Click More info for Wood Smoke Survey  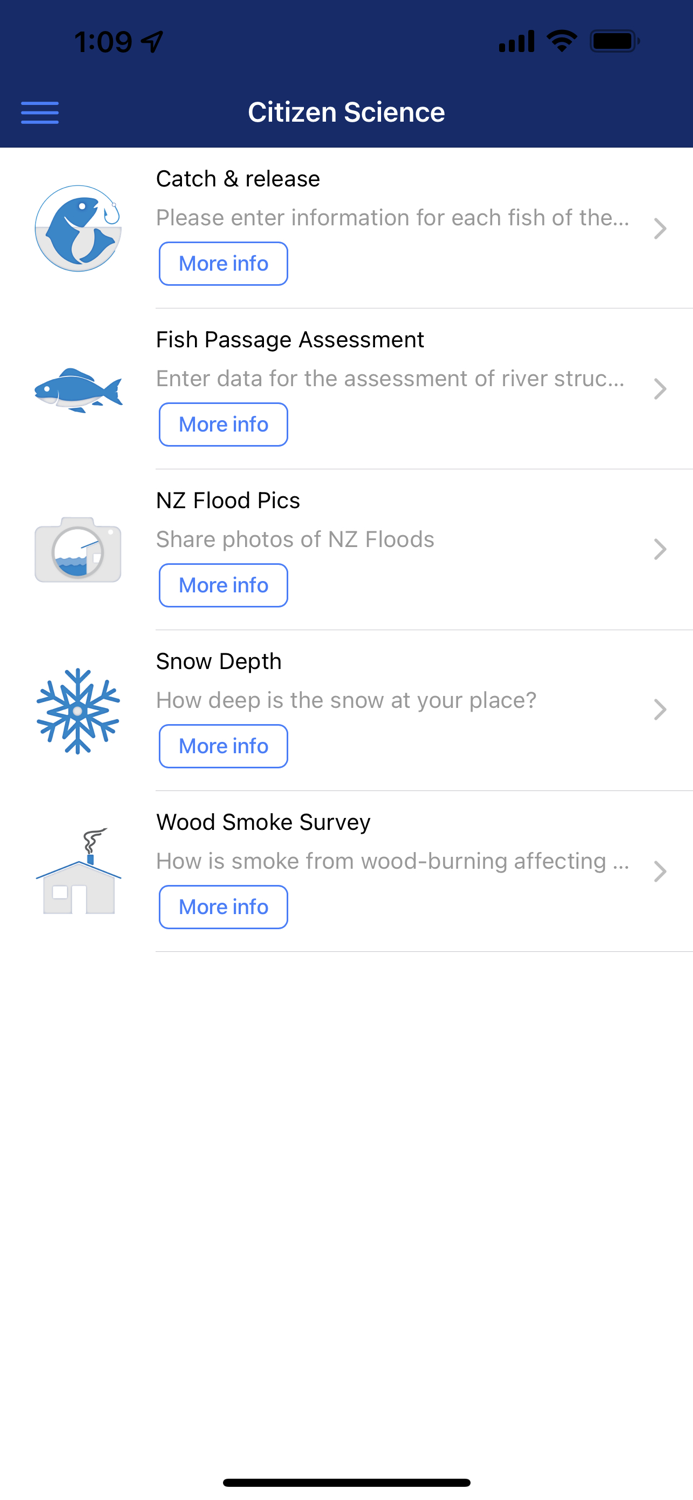(223, 907)
